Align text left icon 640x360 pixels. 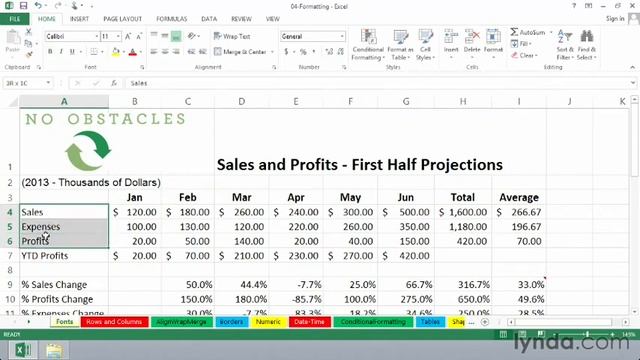154,52
